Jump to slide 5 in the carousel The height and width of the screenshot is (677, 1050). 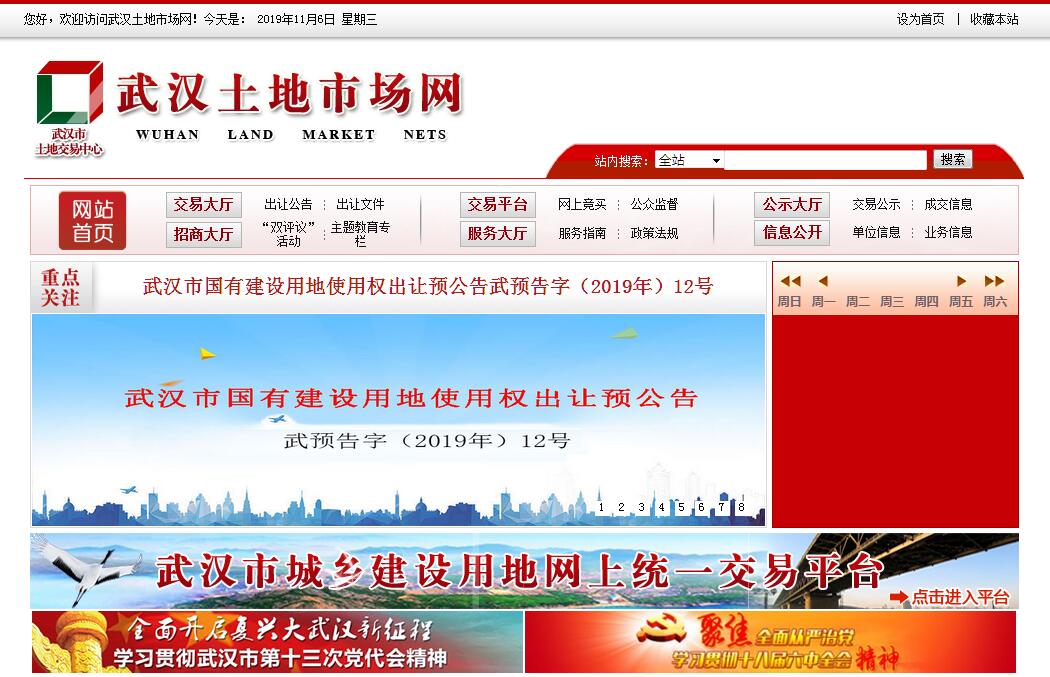681,507
